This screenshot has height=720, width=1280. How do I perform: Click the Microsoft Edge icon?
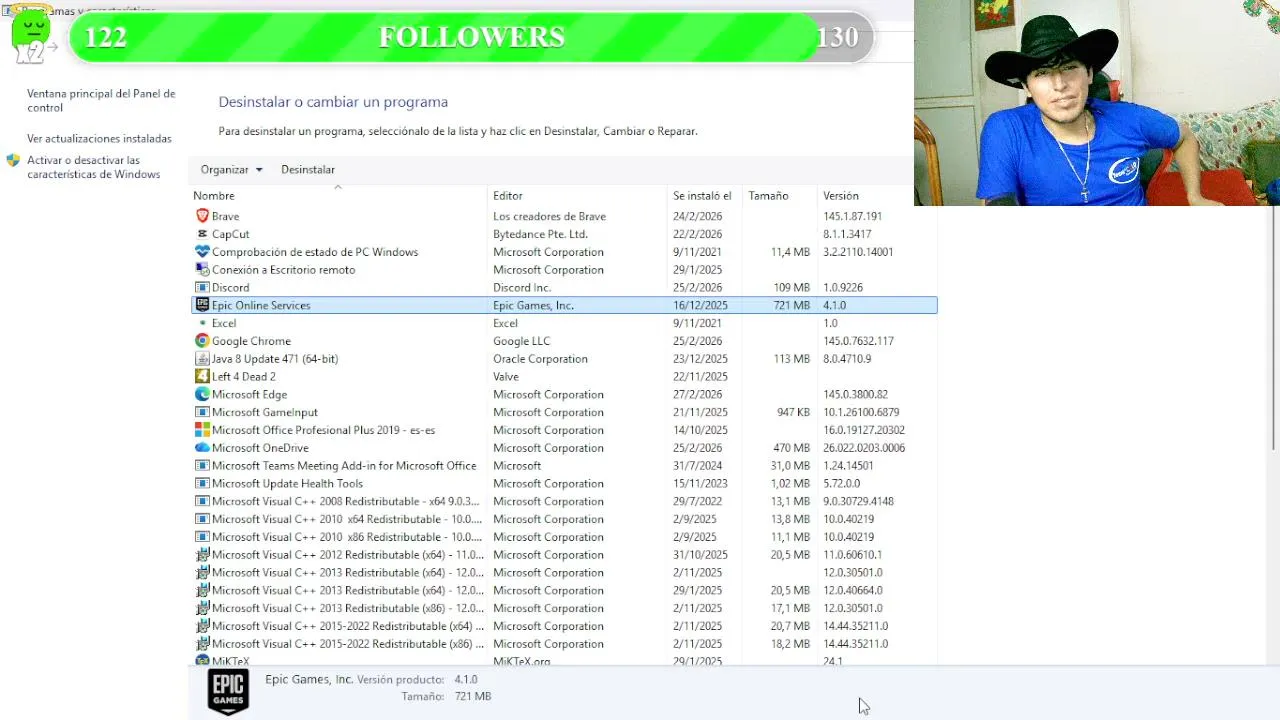[202, 395]
